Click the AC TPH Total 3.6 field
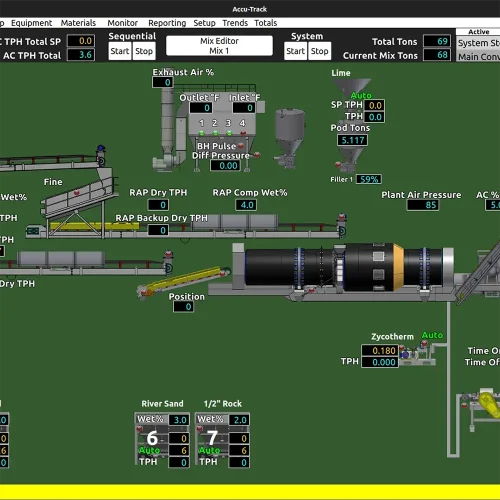The height and width of the screenshot is (500, 500). [81, 55]
